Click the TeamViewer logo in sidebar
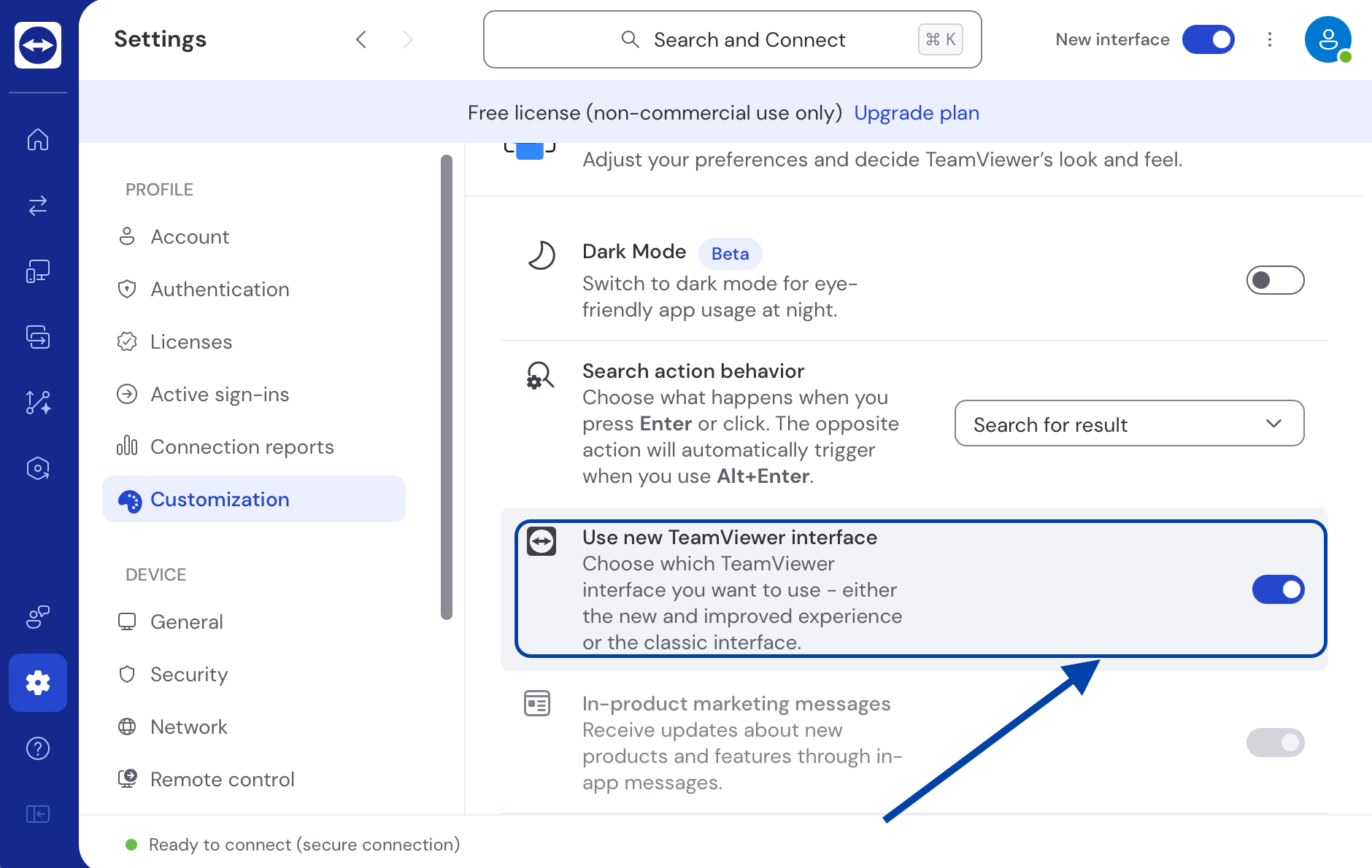Screen dimensions: 1372x868 [x=38, y=45]
